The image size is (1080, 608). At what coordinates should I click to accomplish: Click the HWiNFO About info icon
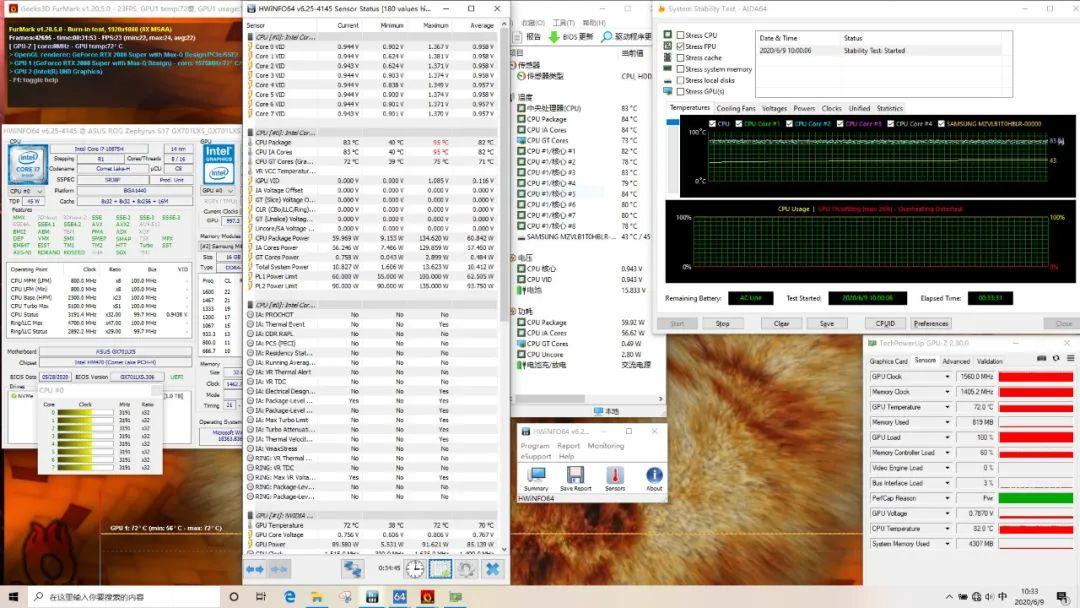click(x=654, y=475)
